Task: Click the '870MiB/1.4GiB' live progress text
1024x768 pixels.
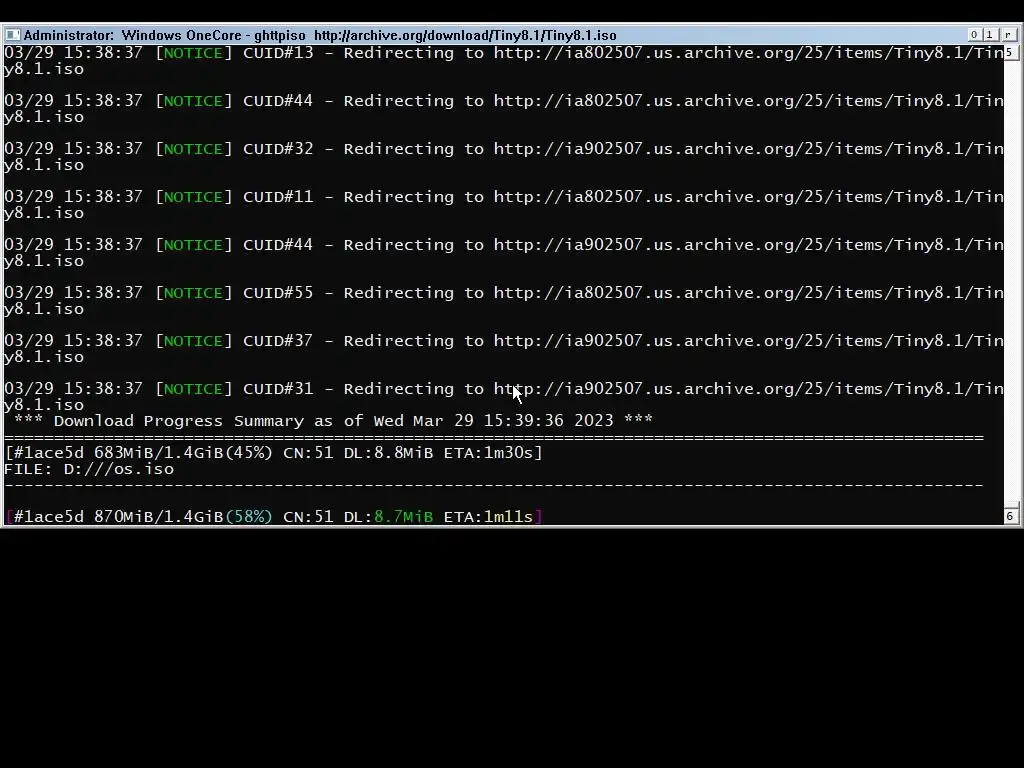Action: (159, 517)
